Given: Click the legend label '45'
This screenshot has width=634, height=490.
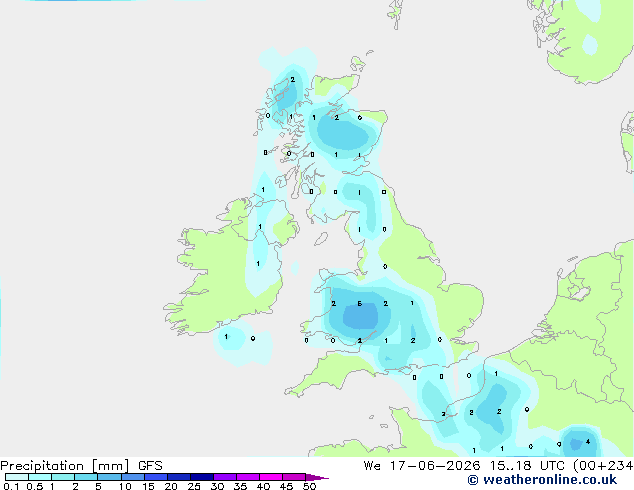Looking at the screenshot, I should tap(286, 486).
